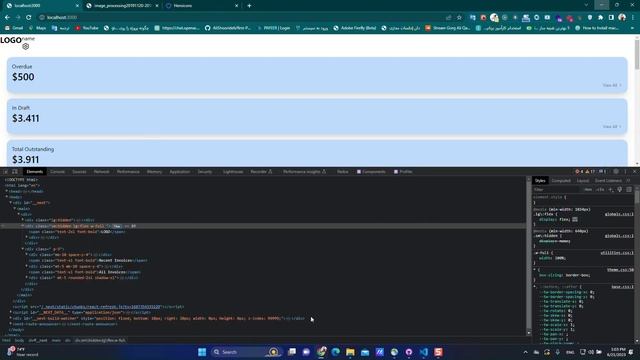
Task: Click the page vertical scrollbar thumb
Action: click(637, 54)
